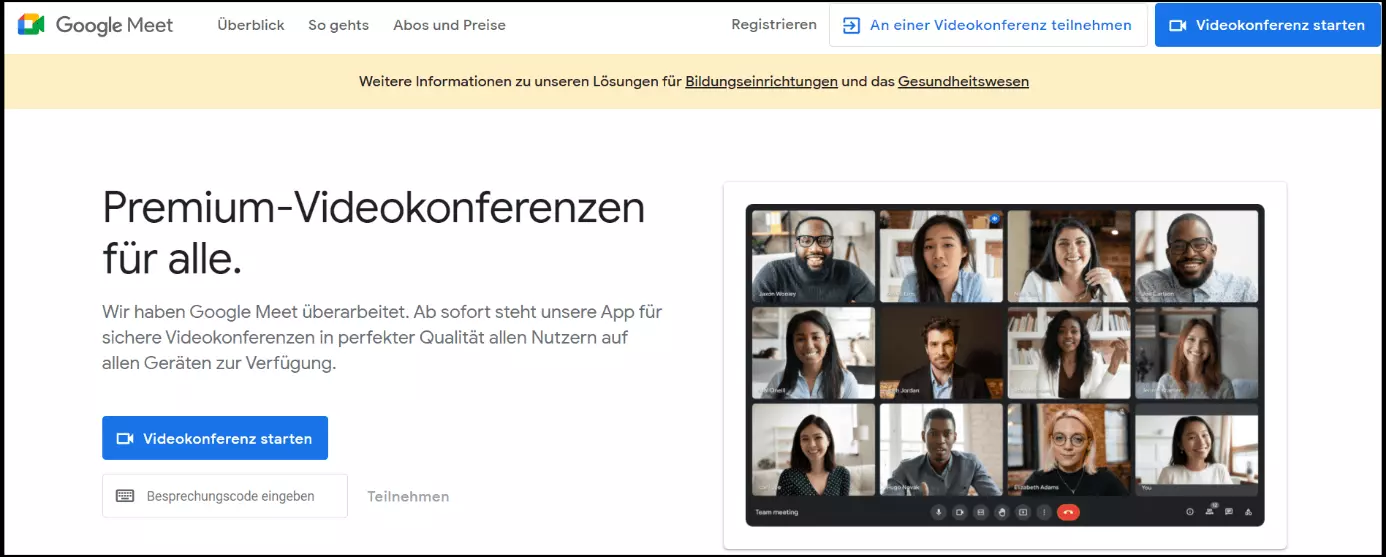Open the Überblick menu item

[251, 25]
